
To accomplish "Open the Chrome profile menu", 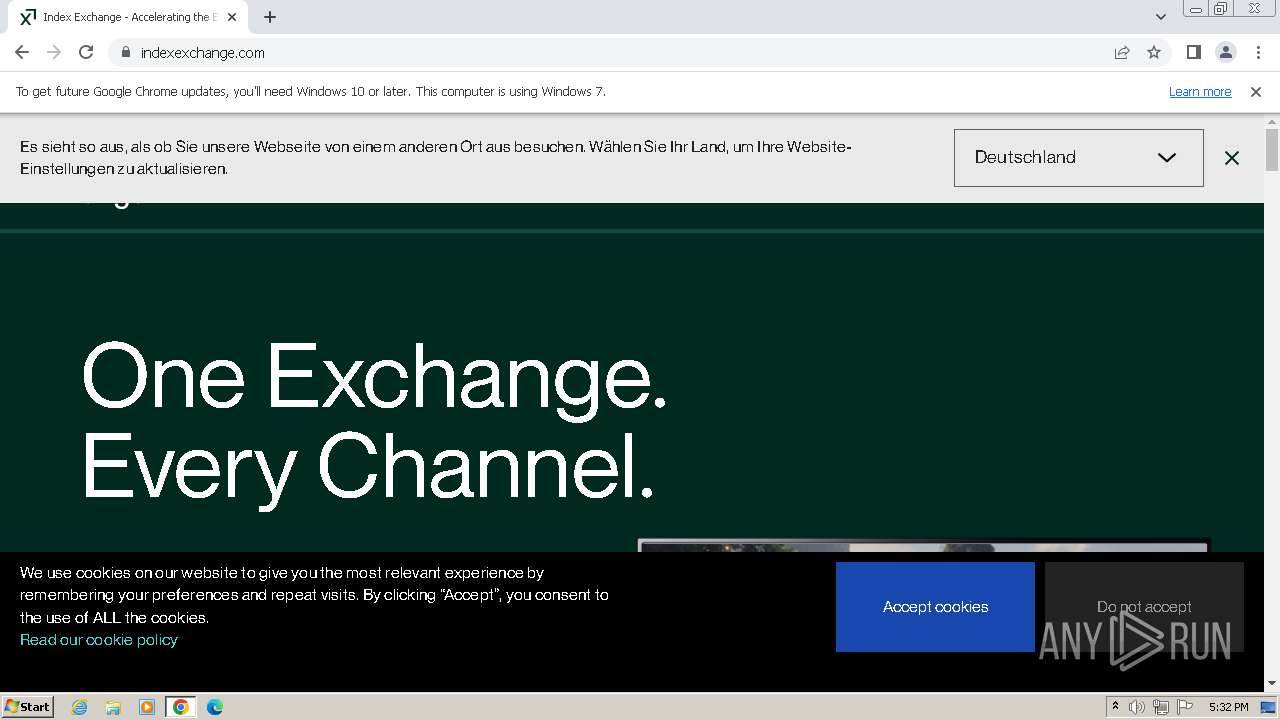I will [1225, 52].
